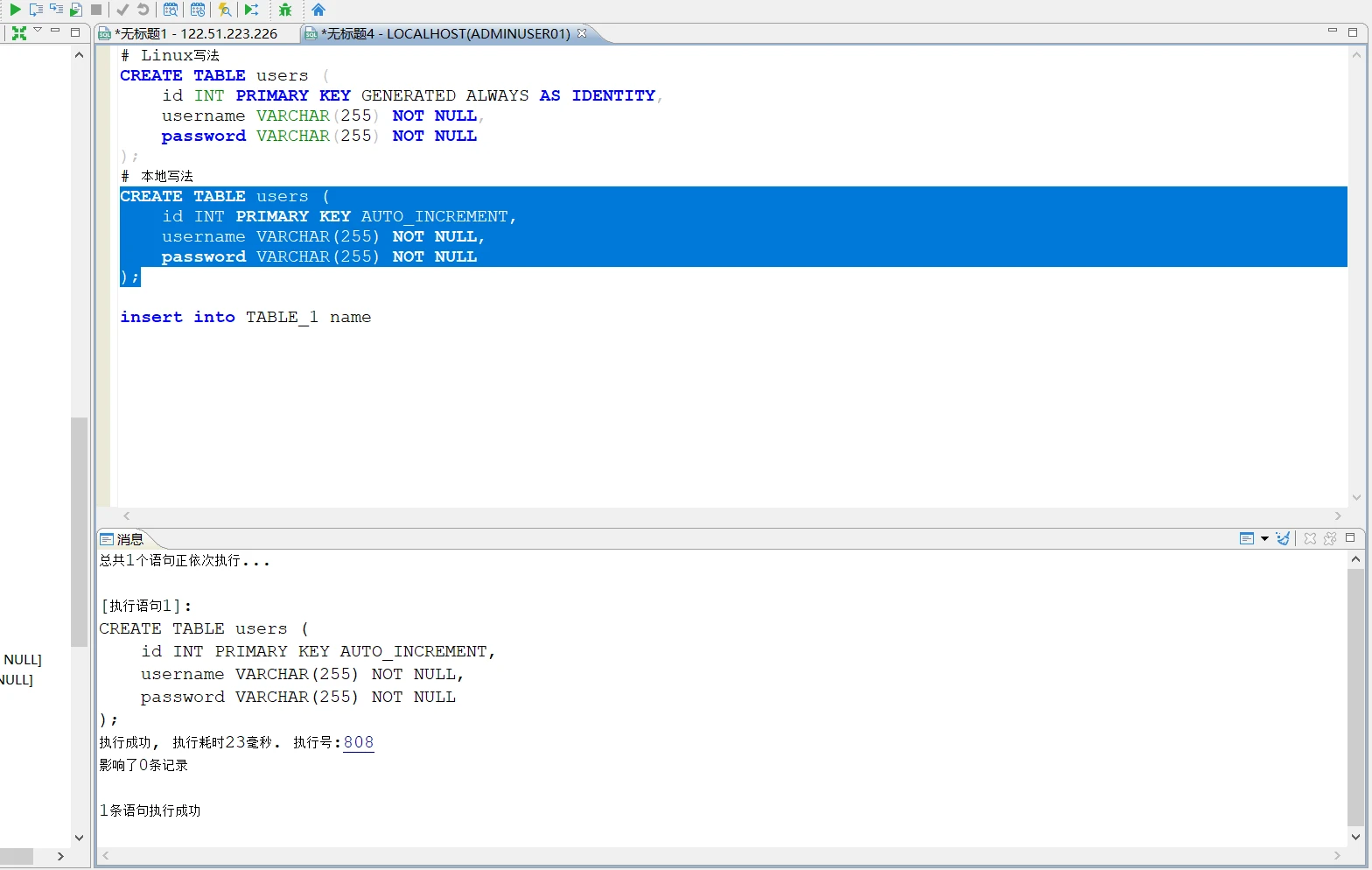The width and height of the screenshot is (1372, 870).
Task: Click the insert into TABLE_1 line in the editor
Action: click(245, 317)
